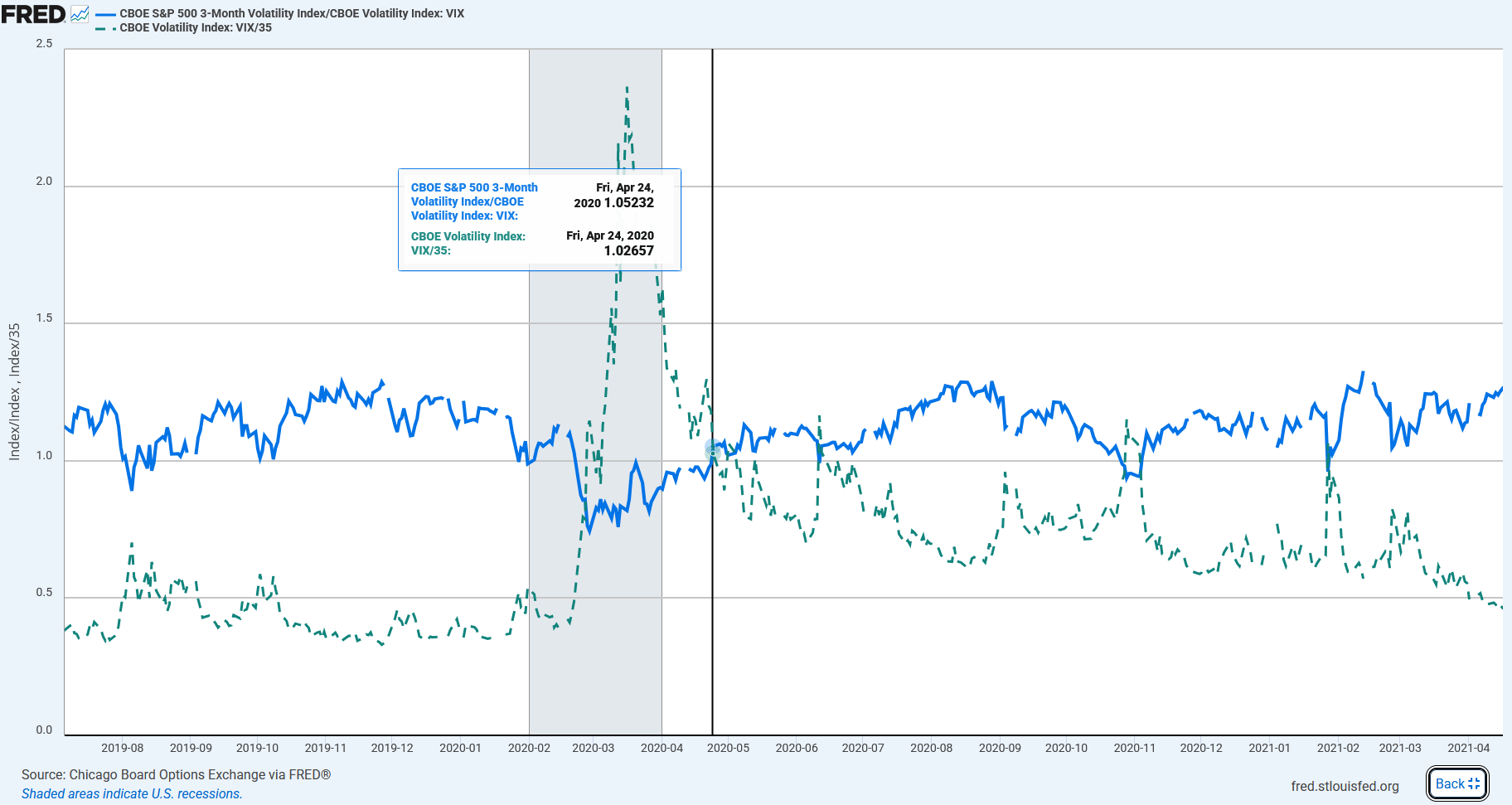Click the 2020-03 x-axis label
This screenshot has height=805, width=1512.
594,748
